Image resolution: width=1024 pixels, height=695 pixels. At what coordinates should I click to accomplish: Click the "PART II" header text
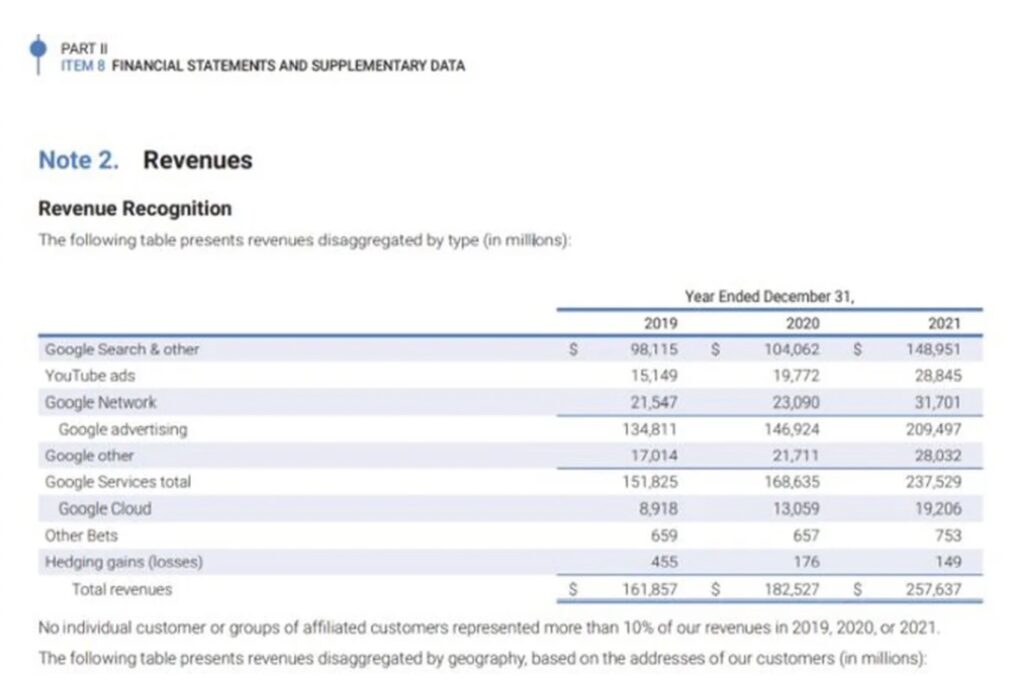[x=84, y=48]
